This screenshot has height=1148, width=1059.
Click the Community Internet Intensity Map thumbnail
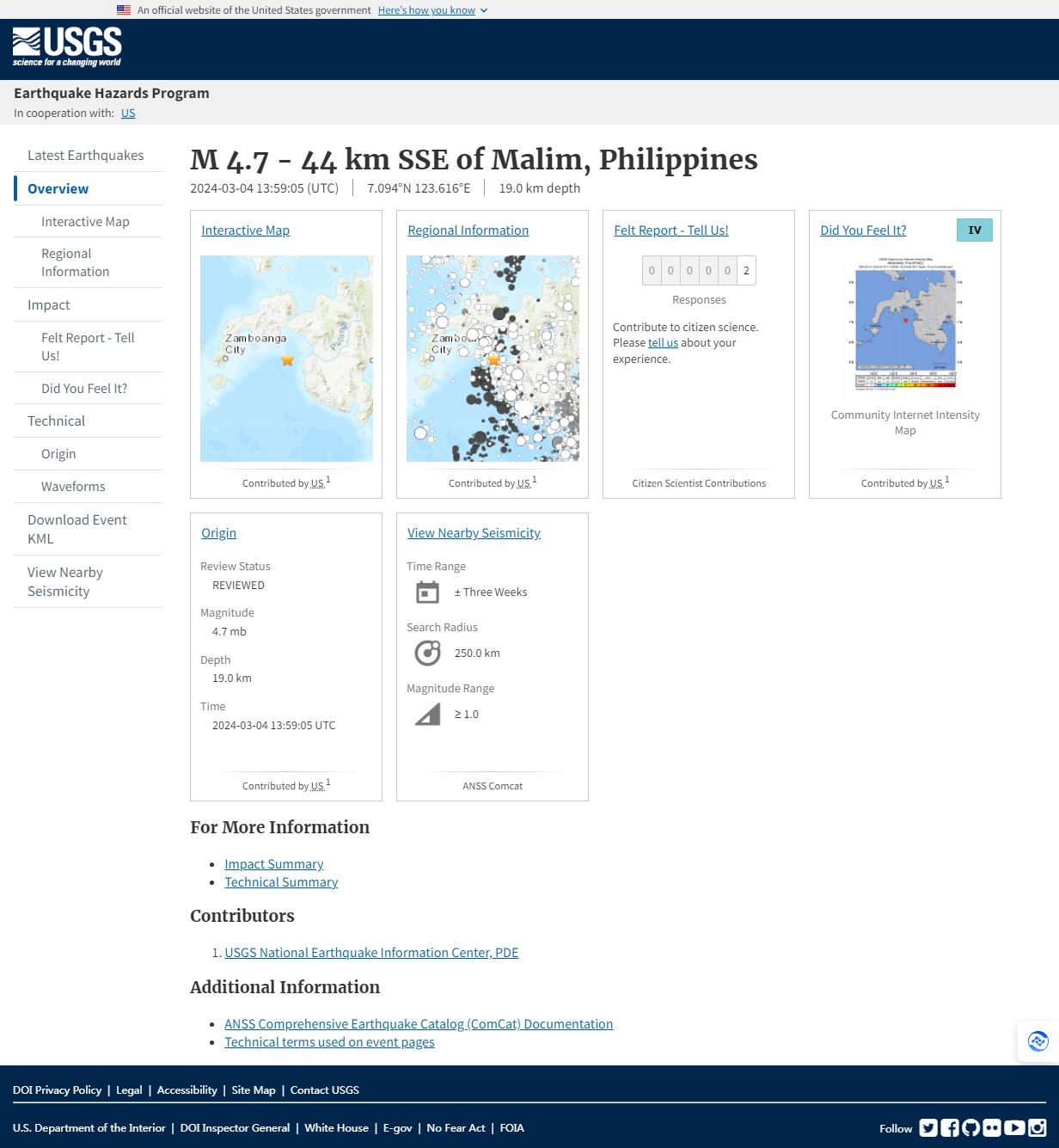905,324
